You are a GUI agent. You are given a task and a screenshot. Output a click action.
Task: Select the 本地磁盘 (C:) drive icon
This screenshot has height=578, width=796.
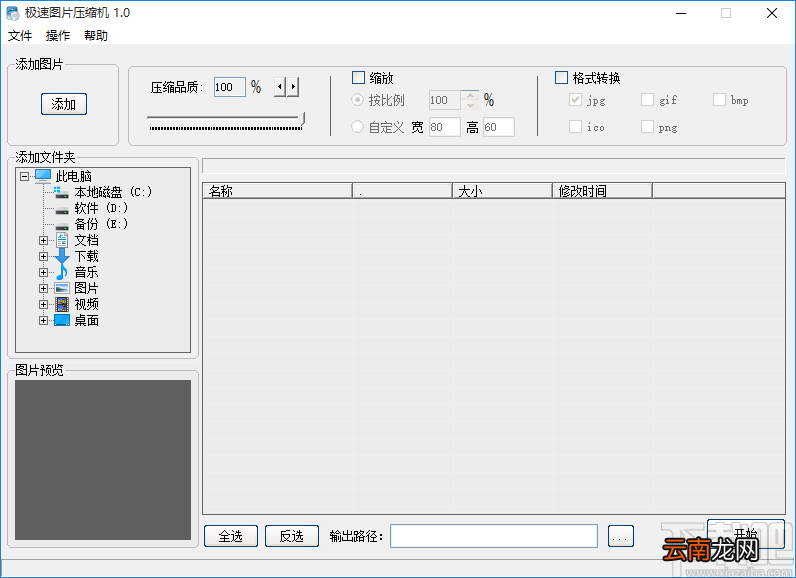pos(61,192)
